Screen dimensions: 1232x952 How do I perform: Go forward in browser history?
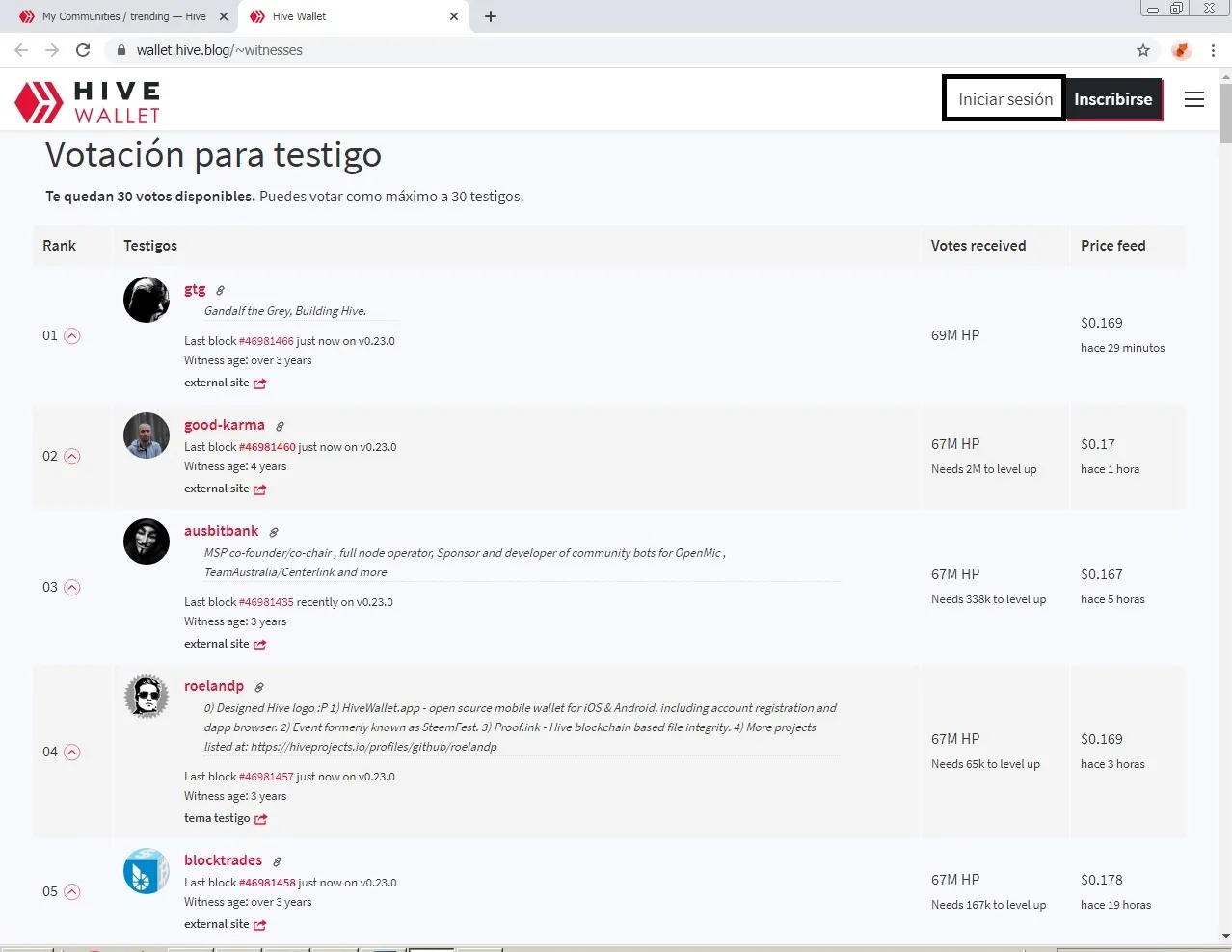point(52,50)
